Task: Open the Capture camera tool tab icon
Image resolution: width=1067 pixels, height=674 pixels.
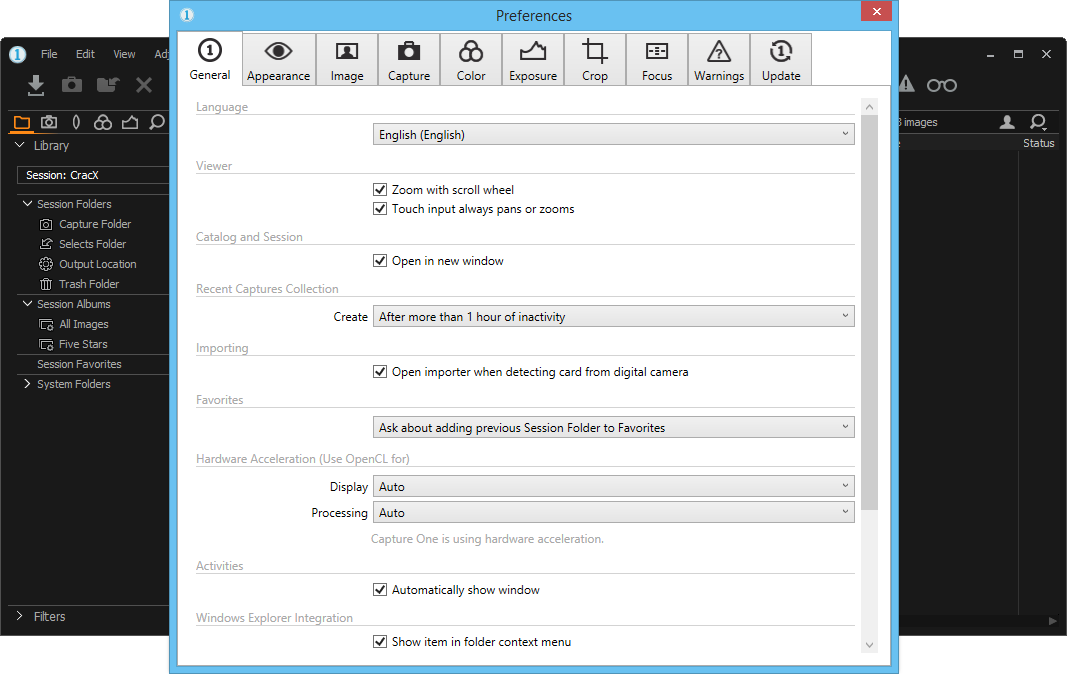Action: (49, 122)
